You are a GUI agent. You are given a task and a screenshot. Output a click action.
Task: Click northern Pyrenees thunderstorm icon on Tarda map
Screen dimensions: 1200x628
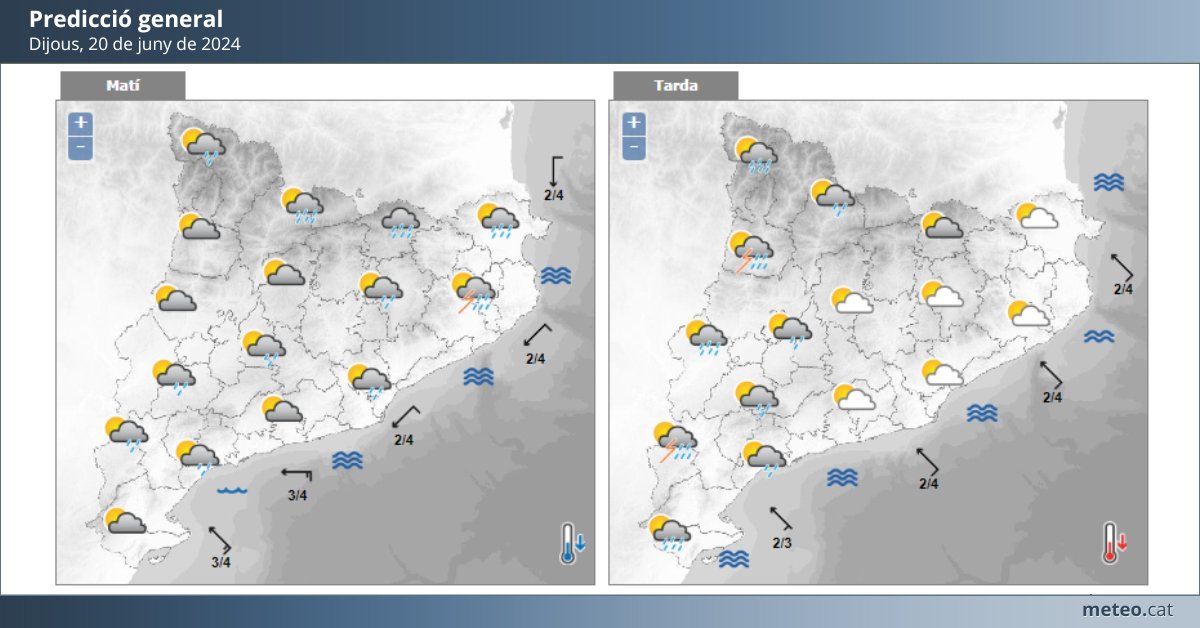750,252
